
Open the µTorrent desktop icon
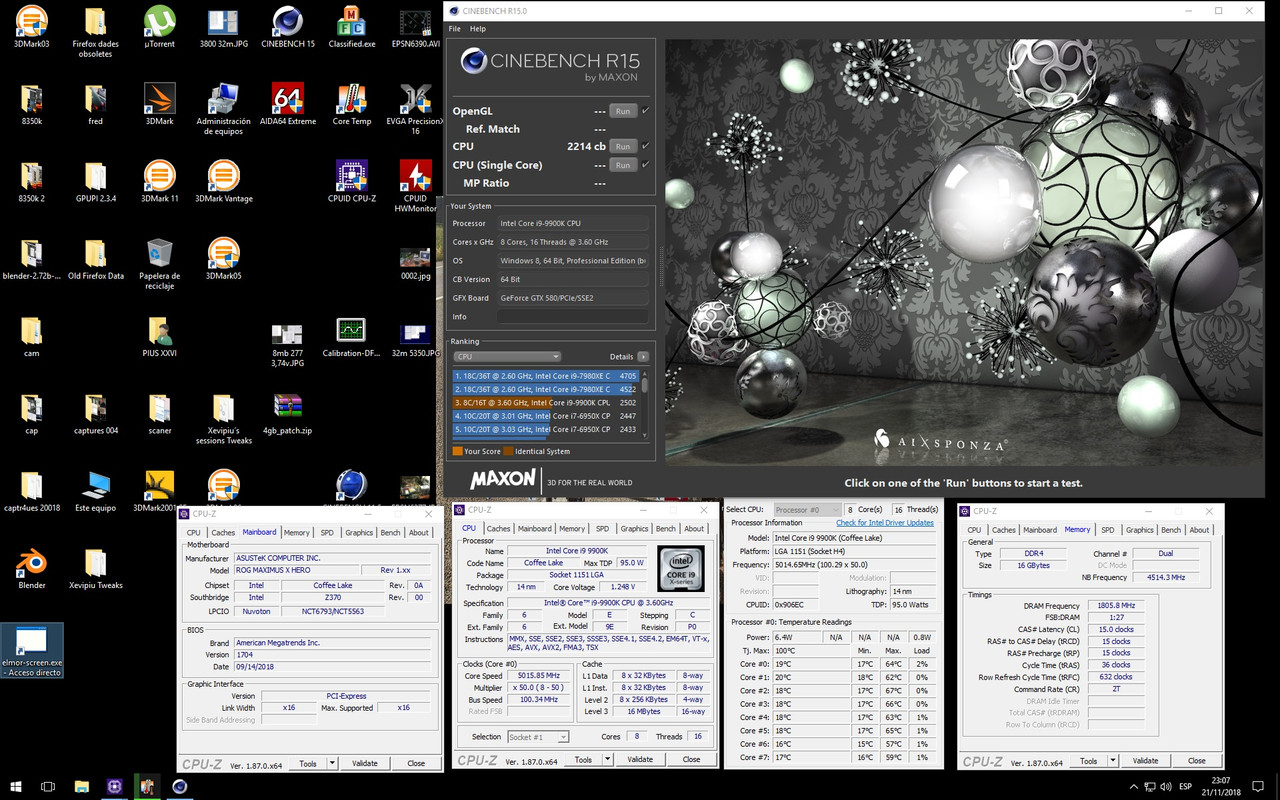[x=159, y=27]
